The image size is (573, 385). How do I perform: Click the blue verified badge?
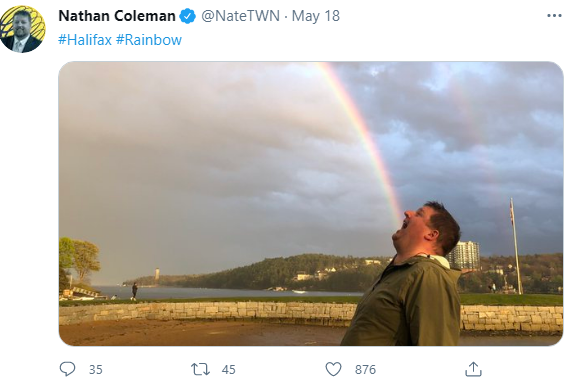point(188,16)
